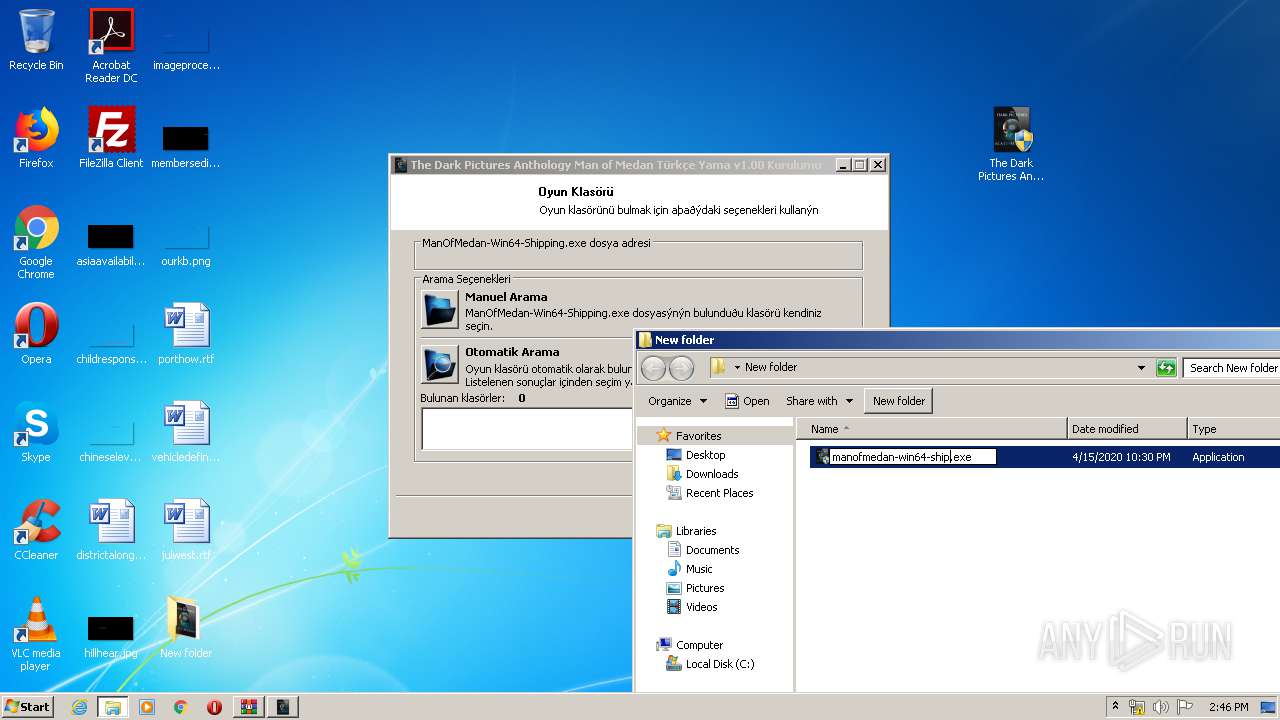Click the Manuel Arama folder search icon

click(x=440, y=310)
